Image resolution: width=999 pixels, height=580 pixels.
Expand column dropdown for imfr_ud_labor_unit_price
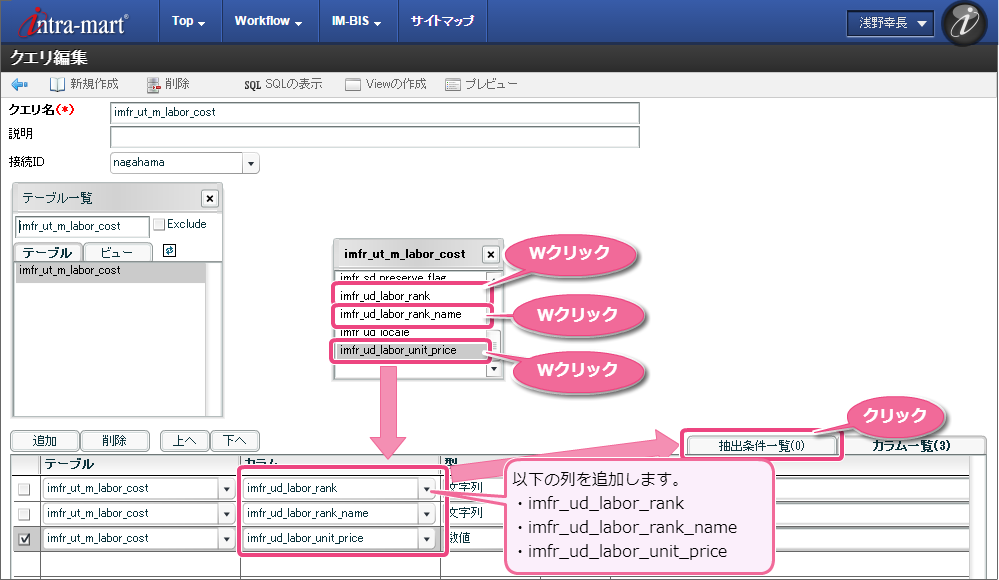pyautogui.click(x=427, y=539)
